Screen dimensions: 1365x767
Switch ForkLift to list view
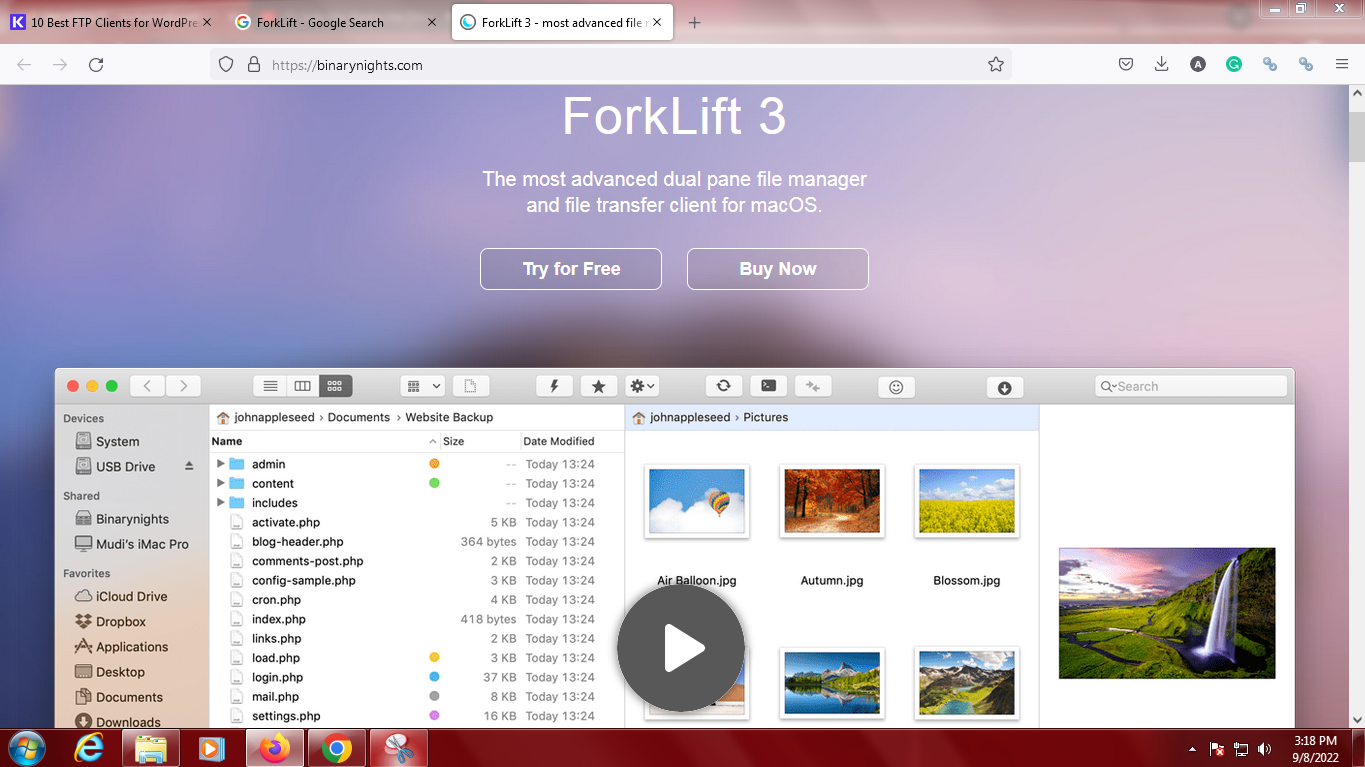tap(270, 386)
